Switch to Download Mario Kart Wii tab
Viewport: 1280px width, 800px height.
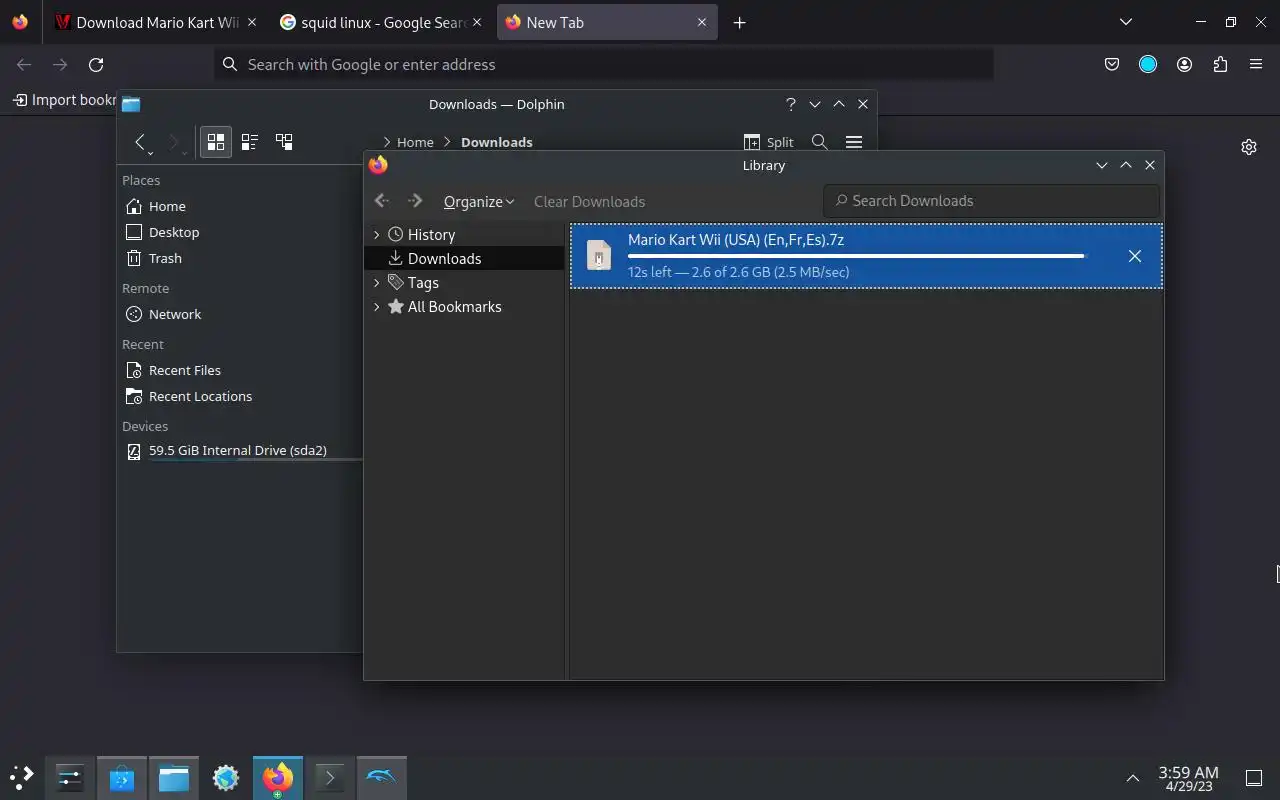[157, 22]
